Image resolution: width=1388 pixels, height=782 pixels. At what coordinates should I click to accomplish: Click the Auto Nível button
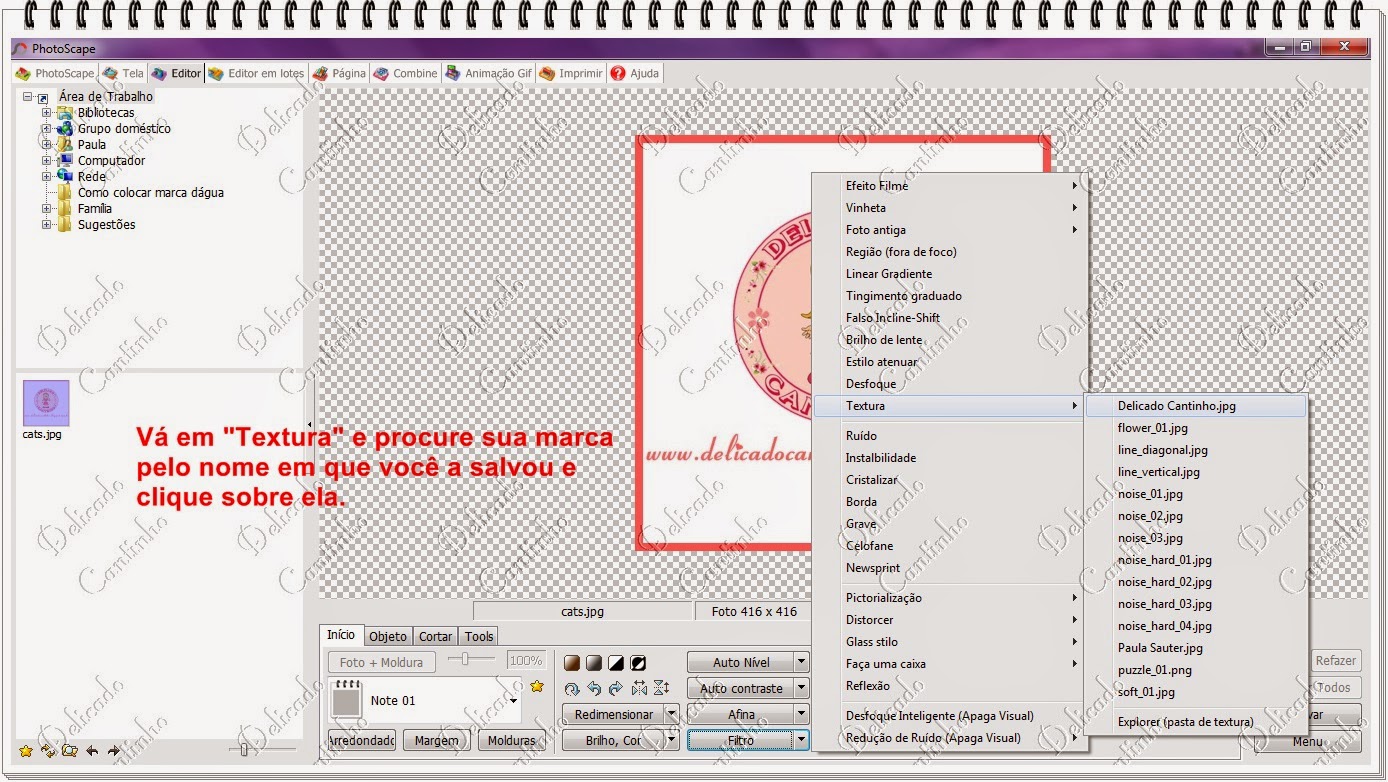coord(741,662)
